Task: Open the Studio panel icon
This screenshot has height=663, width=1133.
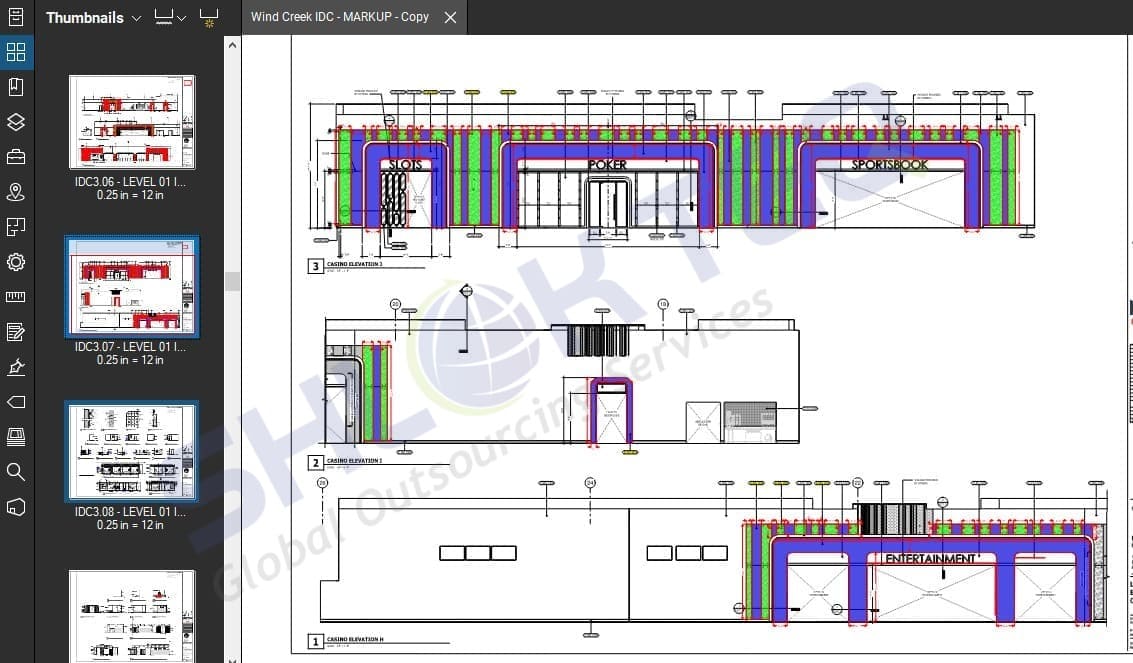Action: pos(16,507)
